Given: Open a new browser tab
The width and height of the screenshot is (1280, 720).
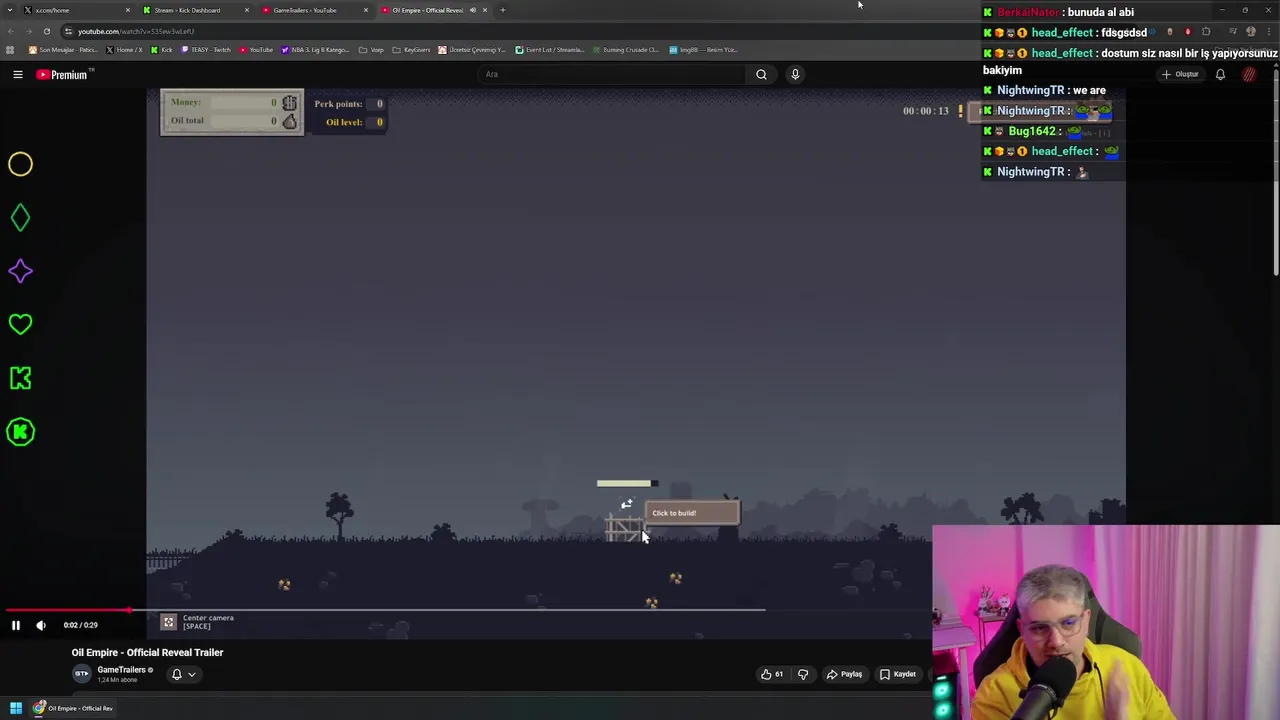Looking at the screenshot, I should [x=503, y=10].
